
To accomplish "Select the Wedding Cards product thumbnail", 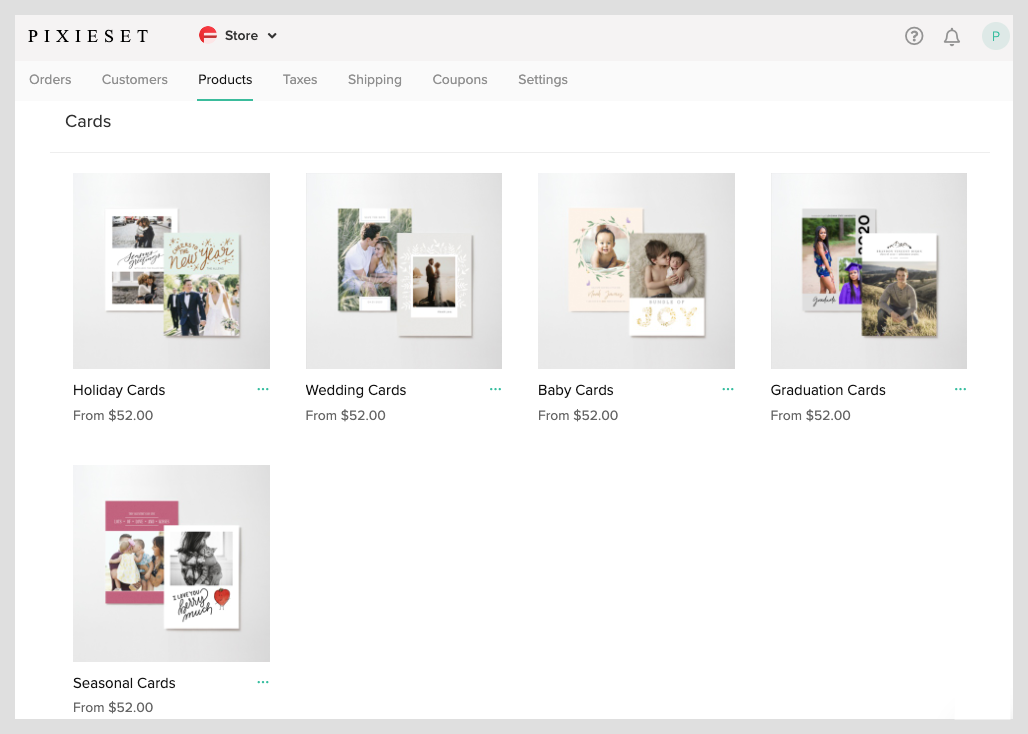I will 403,270.
